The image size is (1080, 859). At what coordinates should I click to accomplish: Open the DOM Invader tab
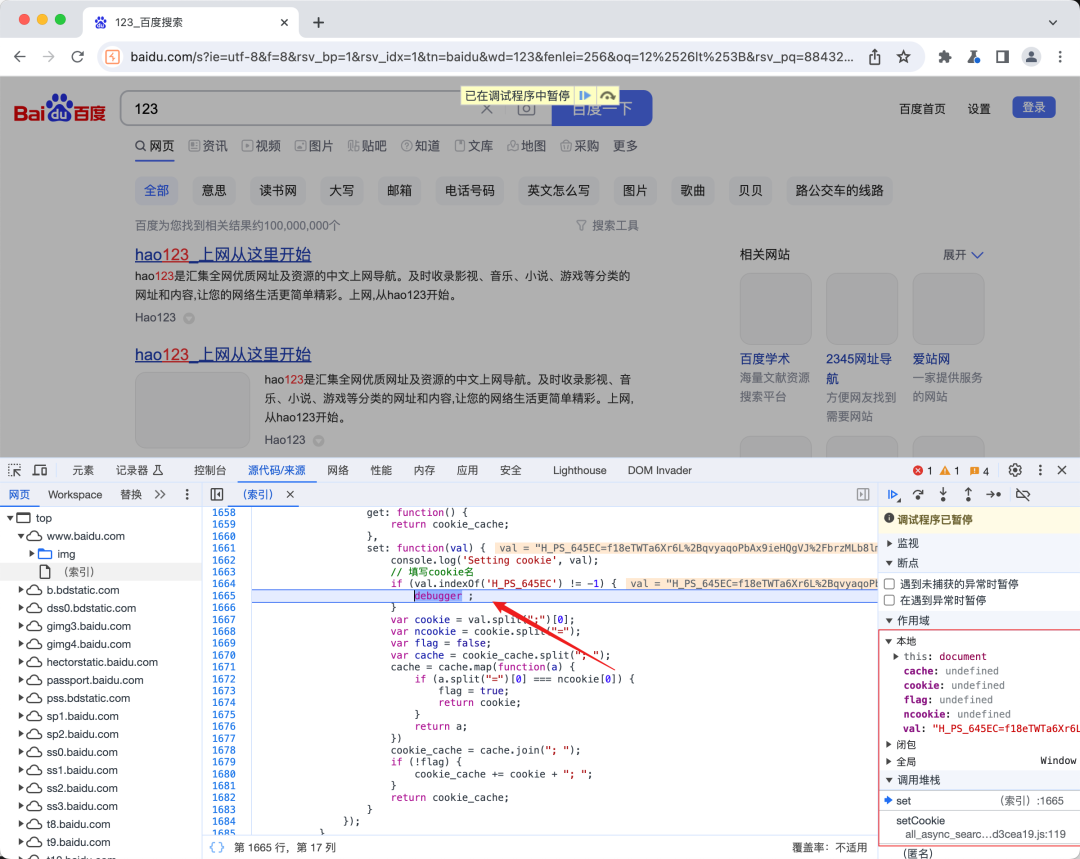[659, 470]
